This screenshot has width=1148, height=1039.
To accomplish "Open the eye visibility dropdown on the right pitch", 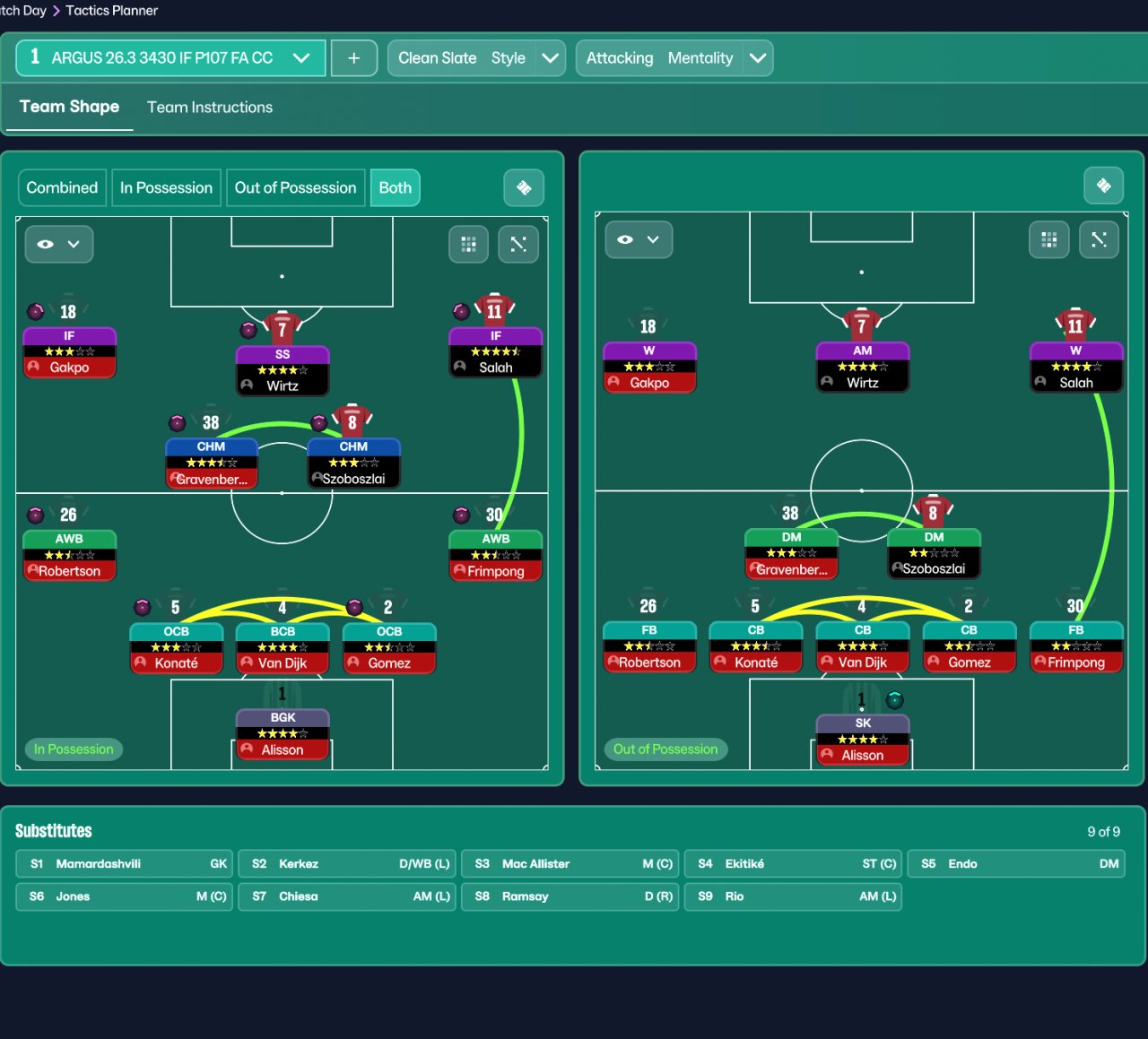I will pos(639,239).
